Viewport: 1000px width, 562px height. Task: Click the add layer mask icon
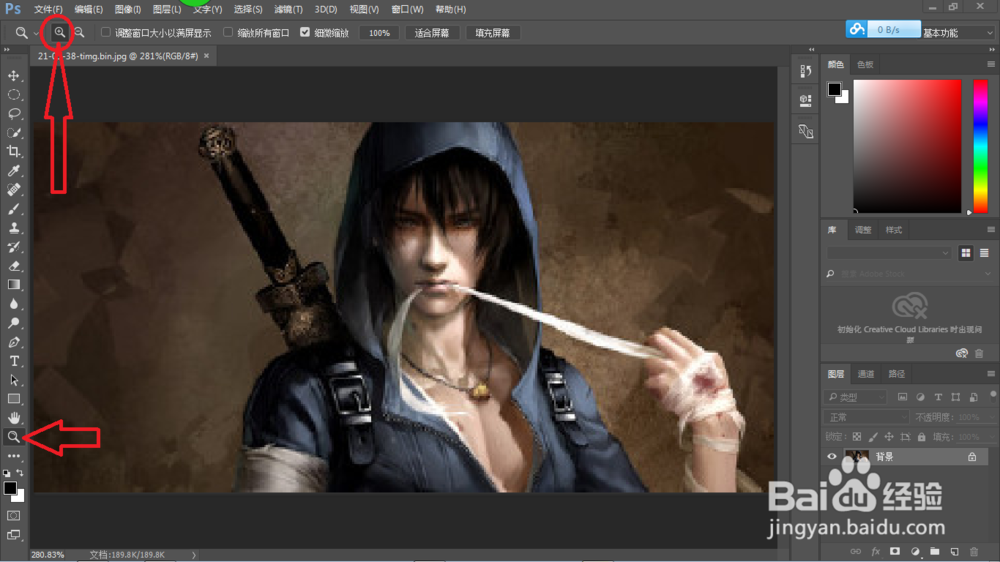(895, 551)
